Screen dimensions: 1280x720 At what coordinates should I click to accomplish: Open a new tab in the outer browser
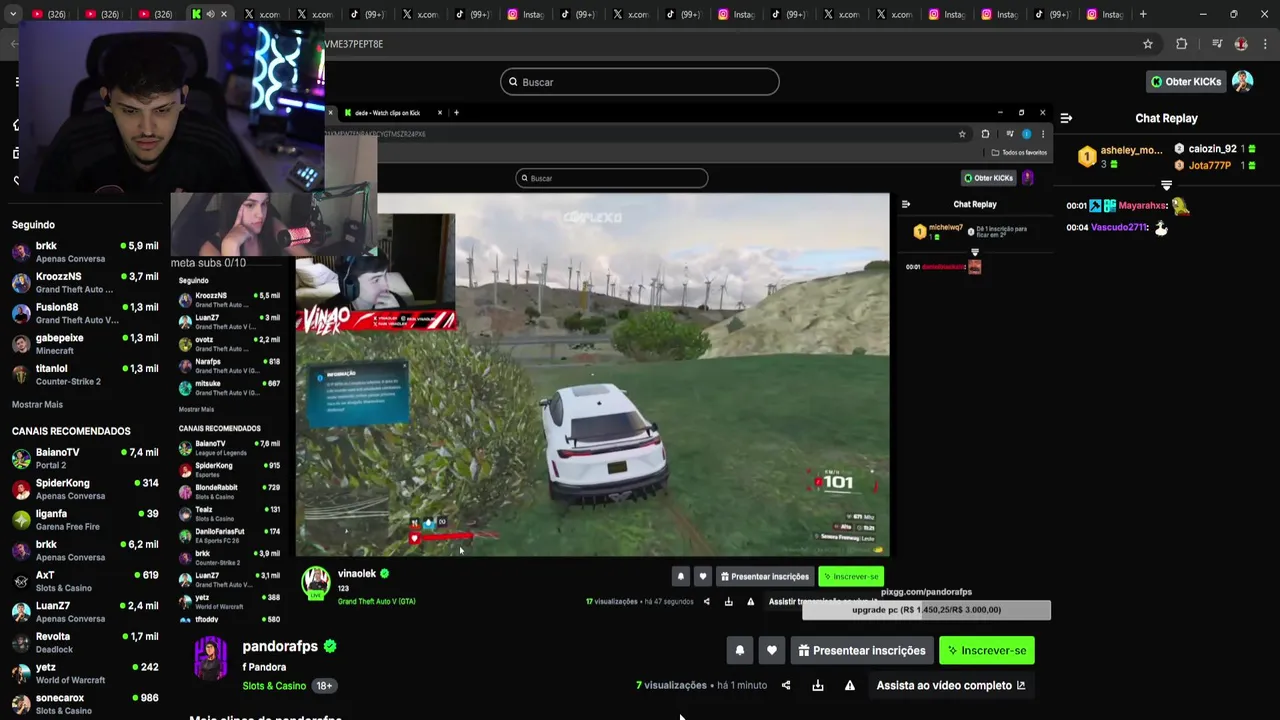[1143, 14]
